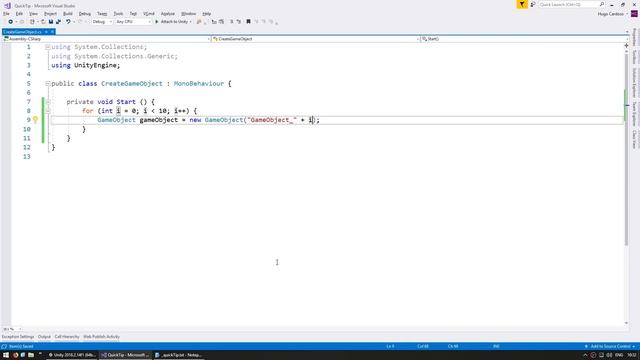Open the Debug menu
The height and width of the screenshot is (360, 640).
pyautogui.click(x=85, y=14)
